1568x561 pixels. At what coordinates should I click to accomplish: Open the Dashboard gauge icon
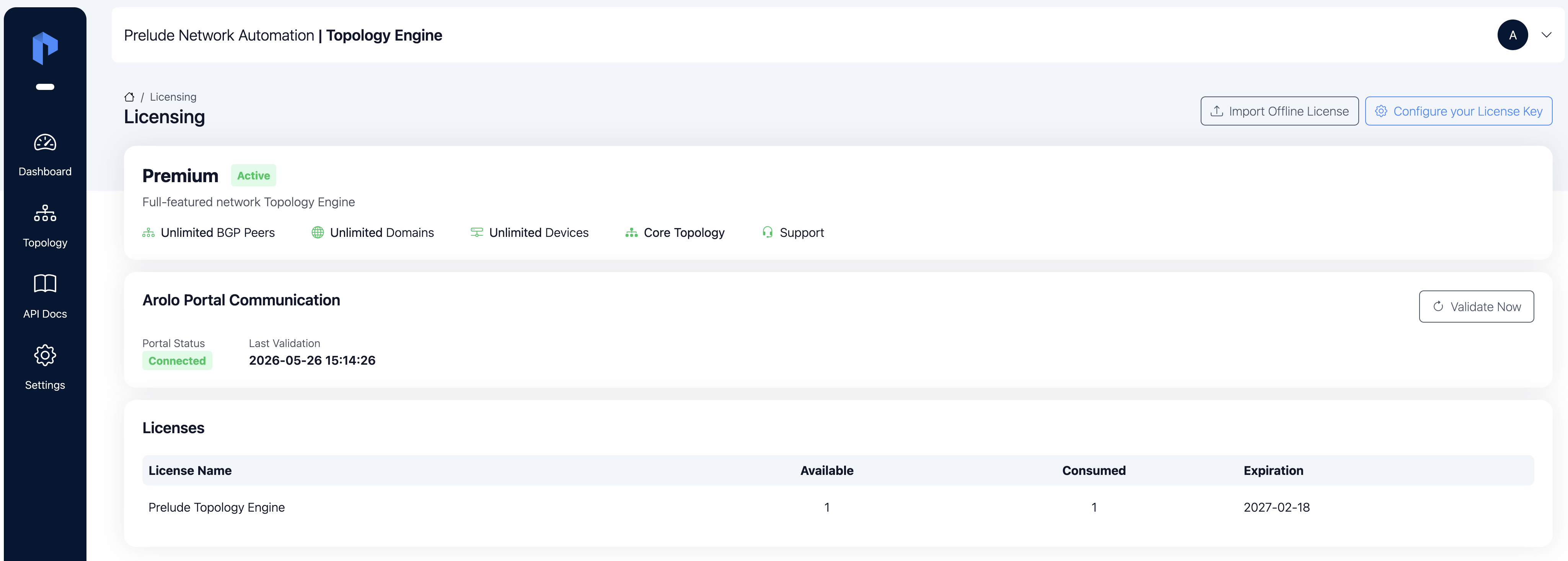(x=45, y=142)
